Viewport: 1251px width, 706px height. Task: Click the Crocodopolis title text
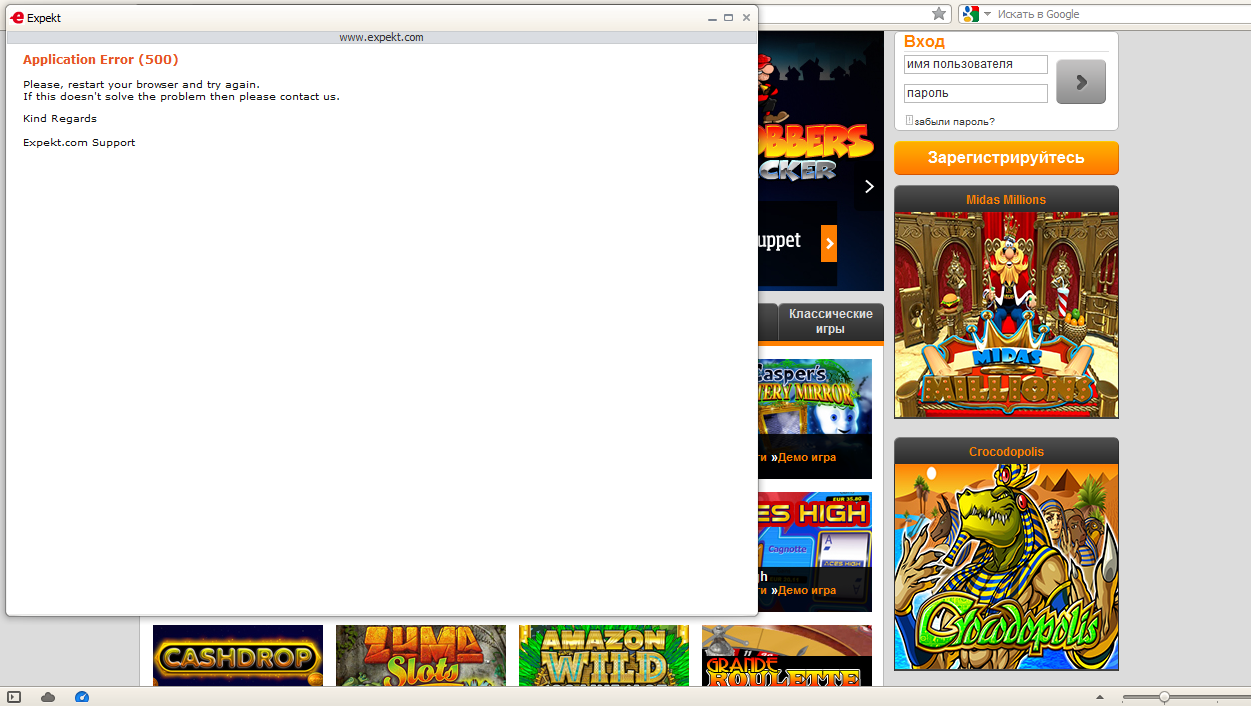pyautogui.click(x=1006, y=452)
